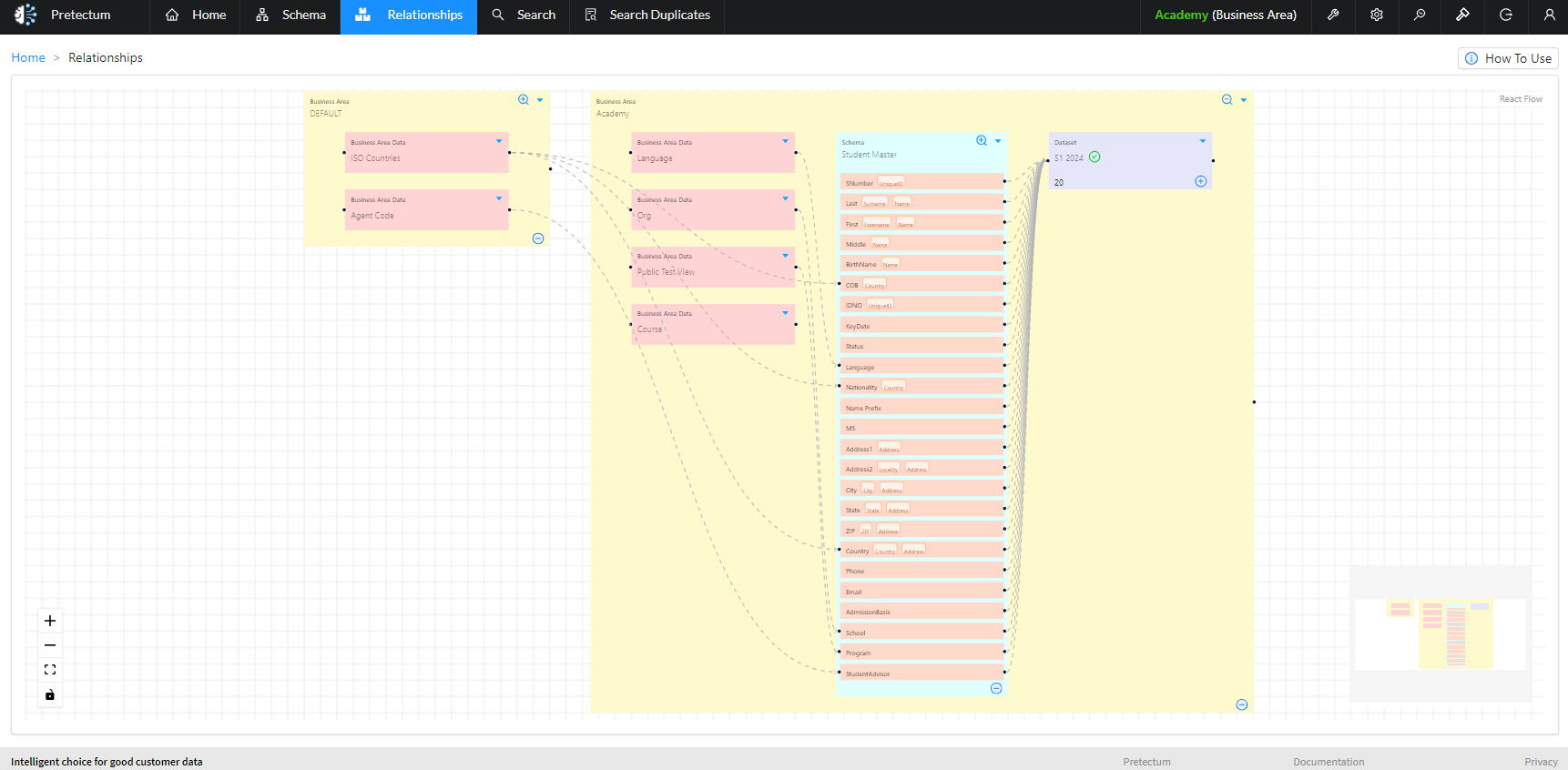Expand Org data dropdown arrow
Image resolution: width=1568 pixels, height=770 pixels.
click(x=786, y=198)
